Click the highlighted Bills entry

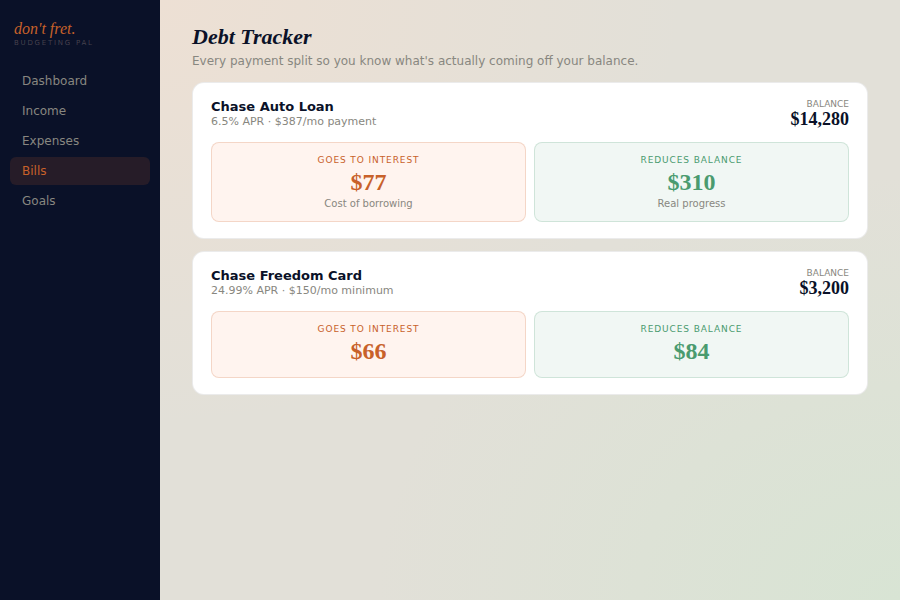click(34, 170)
